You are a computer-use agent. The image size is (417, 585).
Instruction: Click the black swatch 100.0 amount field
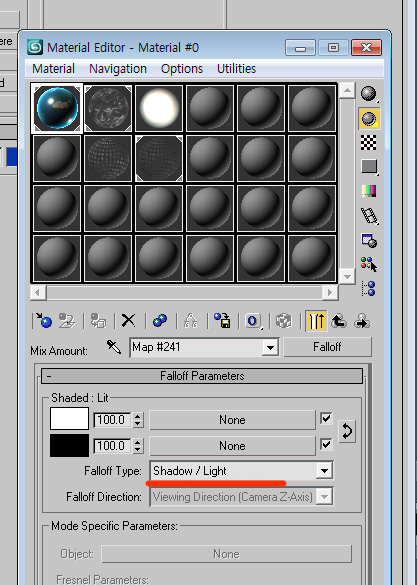coord(112,446)
